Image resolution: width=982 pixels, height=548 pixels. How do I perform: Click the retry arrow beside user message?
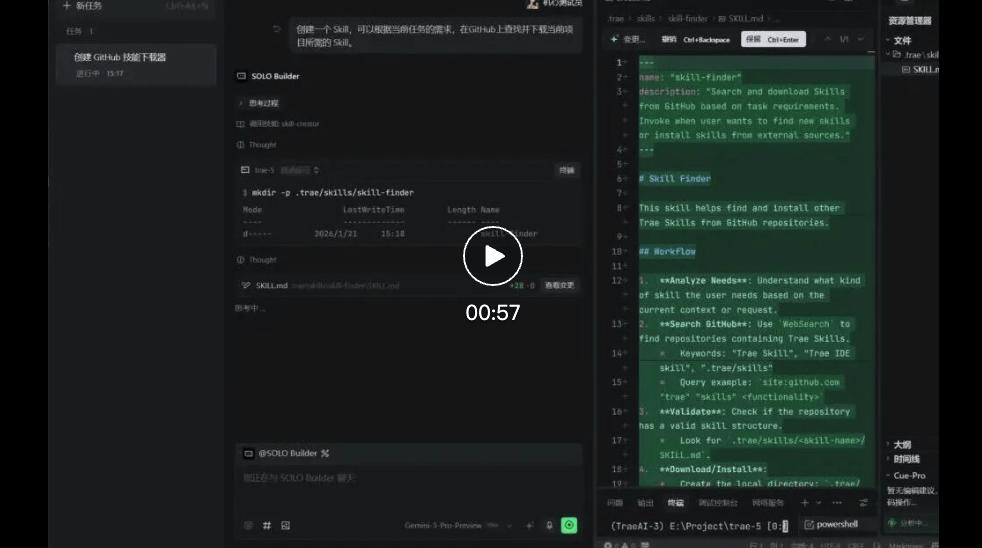pos(276,29)
